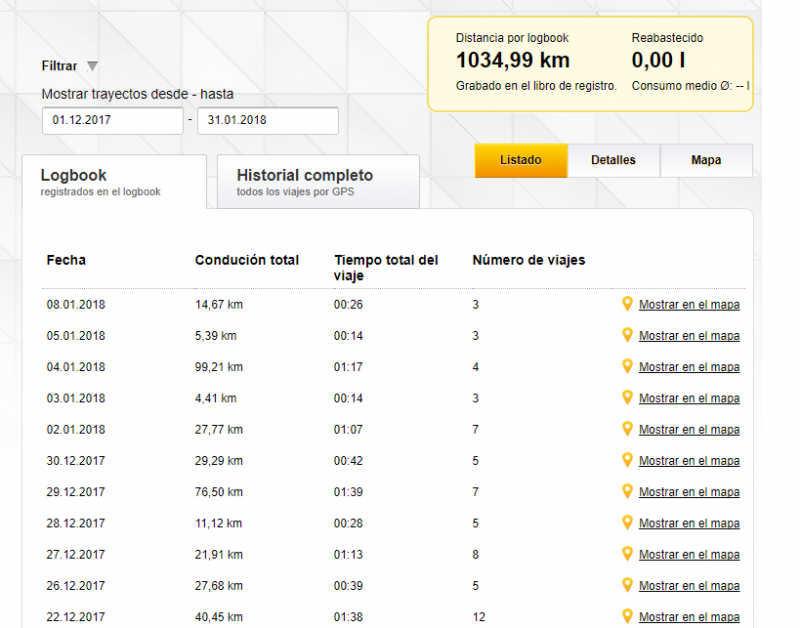Switch to the Mapa view

click(706, 160)
